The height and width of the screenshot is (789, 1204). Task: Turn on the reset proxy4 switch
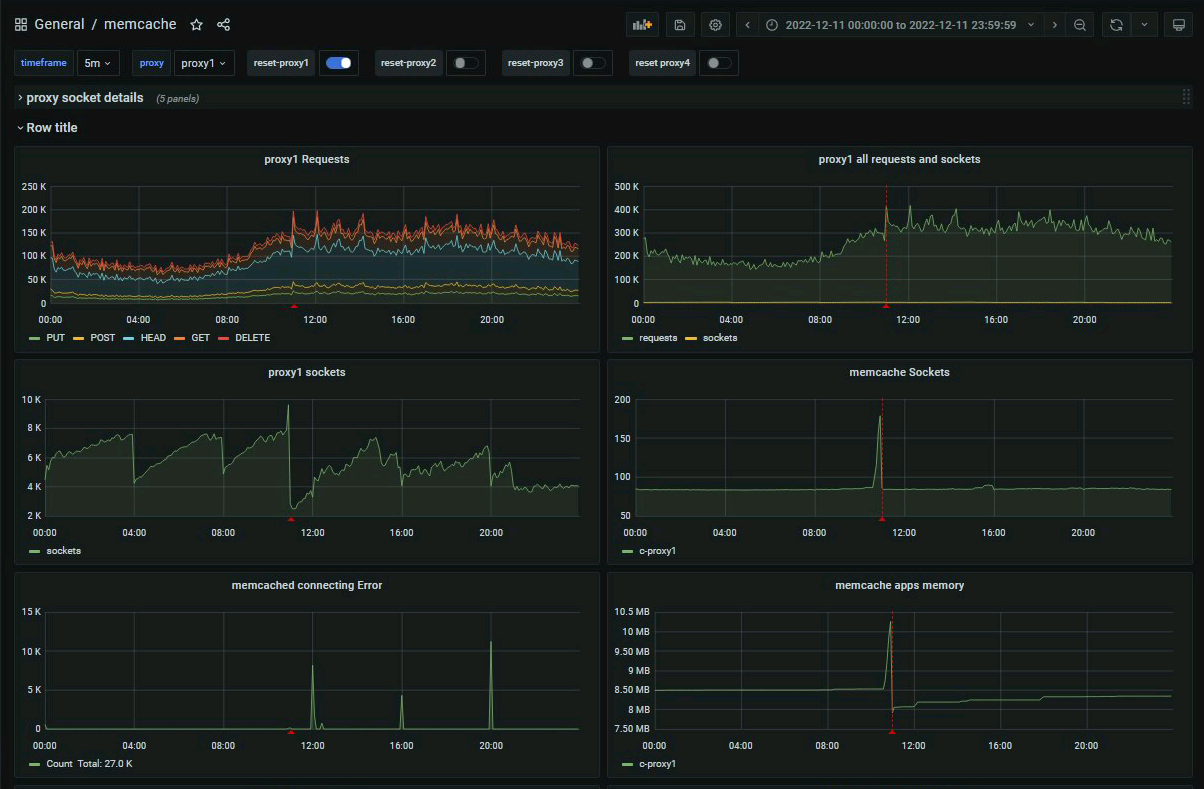pos(718,63)
